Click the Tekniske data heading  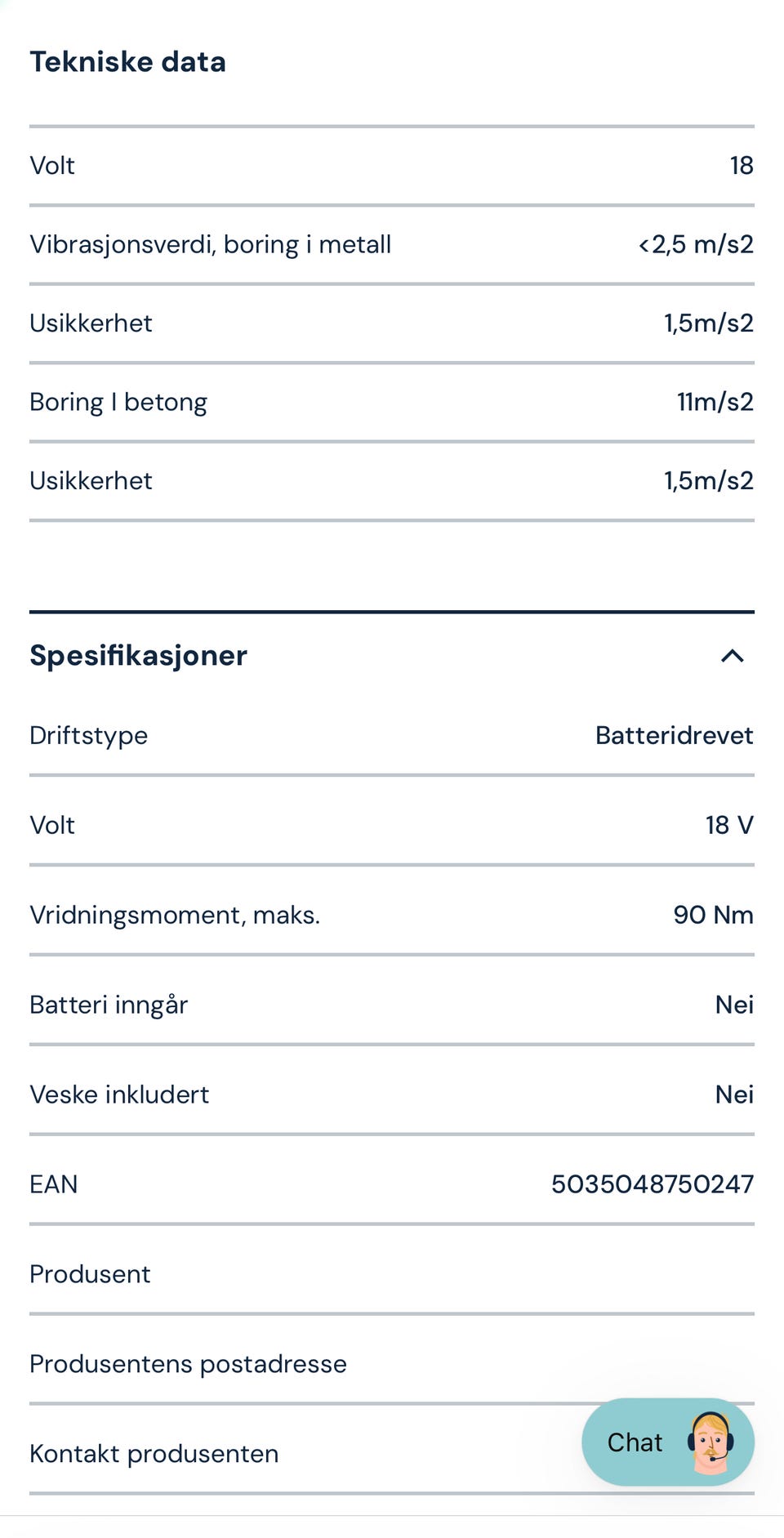click(x=128, y=62)
